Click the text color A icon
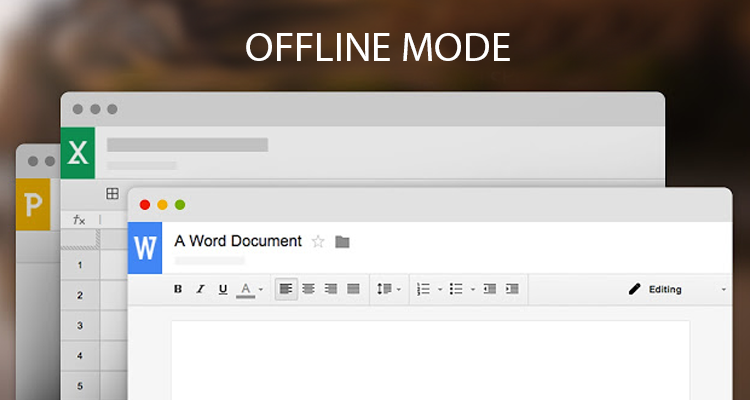 245,289
